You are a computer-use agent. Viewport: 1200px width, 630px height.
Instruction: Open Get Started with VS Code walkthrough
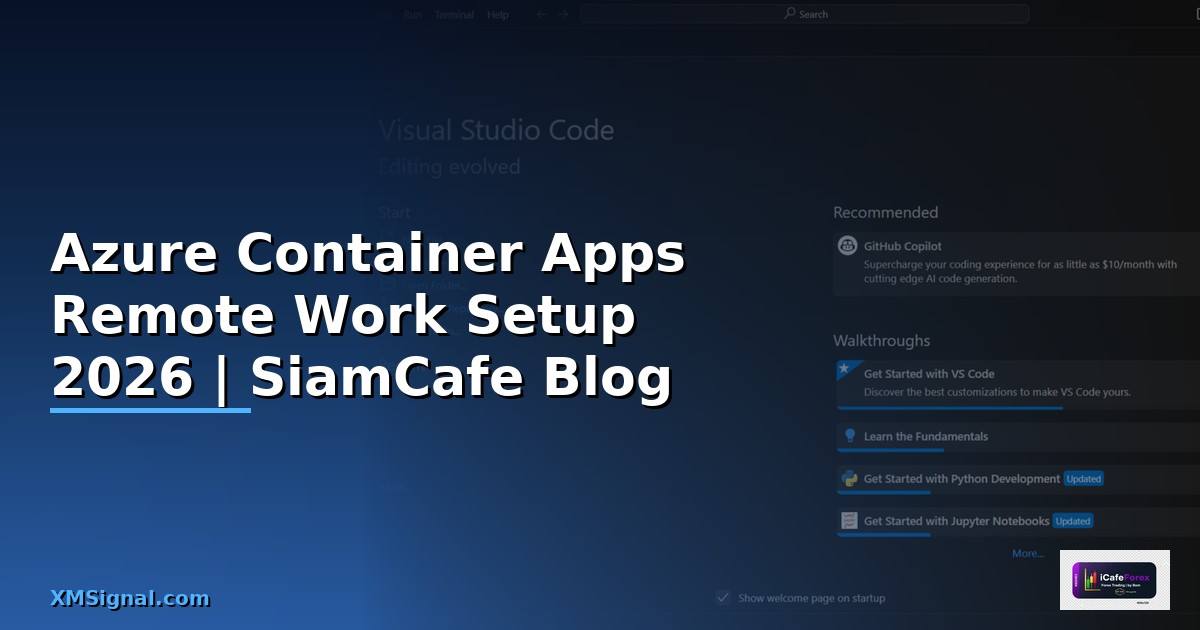point(1018,384)
